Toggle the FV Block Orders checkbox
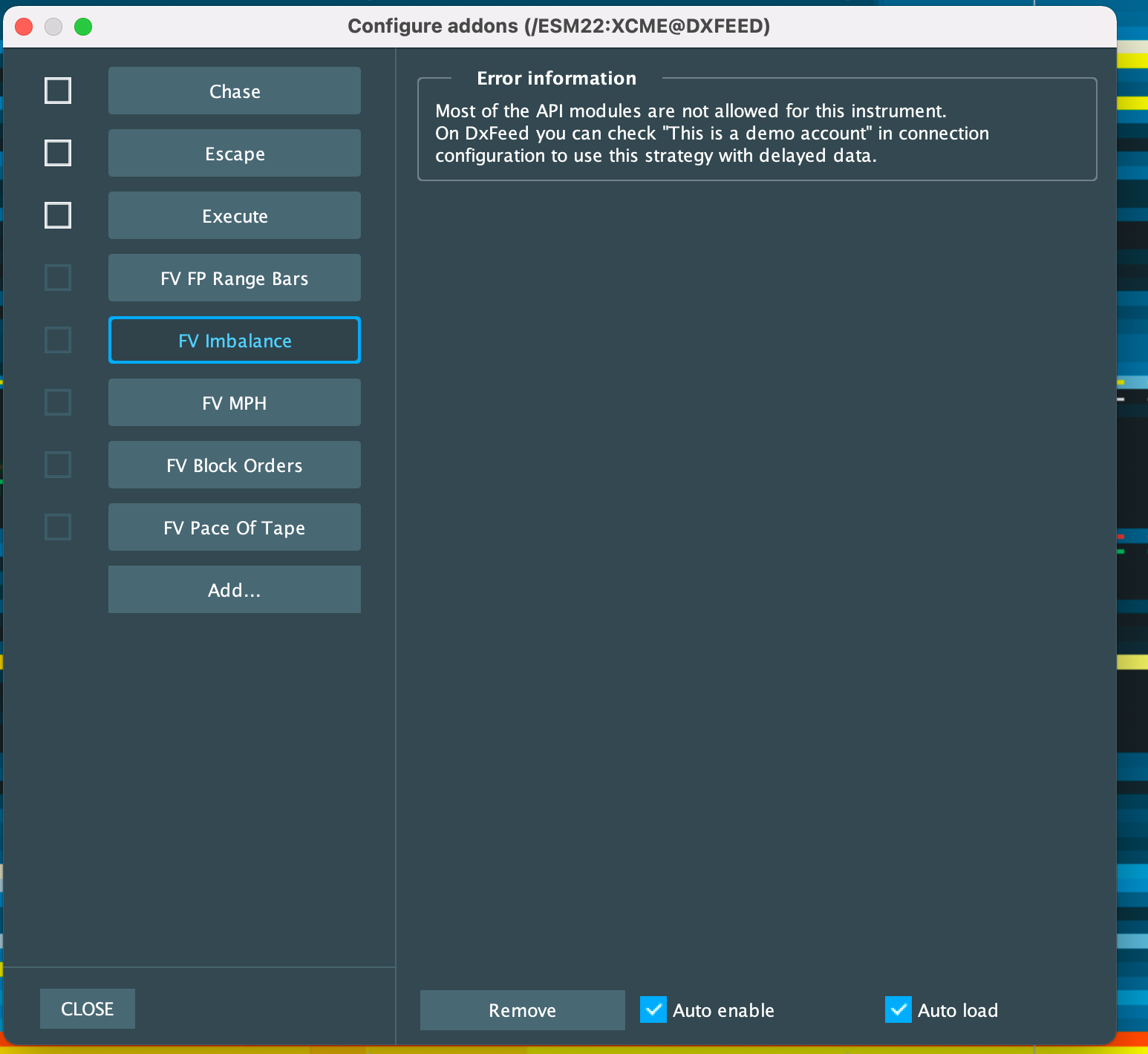This screenshot has height=1054, width=1148. click(x=58, y=465)
